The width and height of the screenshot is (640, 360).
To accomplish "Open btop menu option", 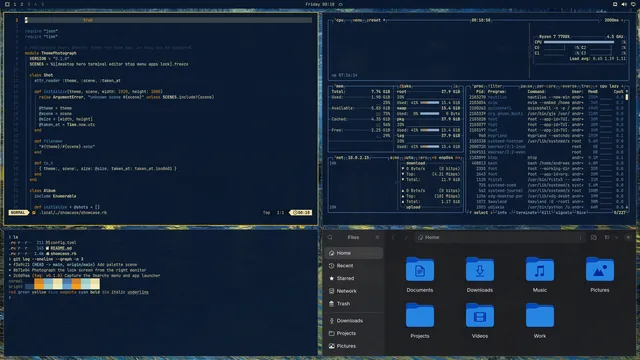I will (x=357, y=20).
